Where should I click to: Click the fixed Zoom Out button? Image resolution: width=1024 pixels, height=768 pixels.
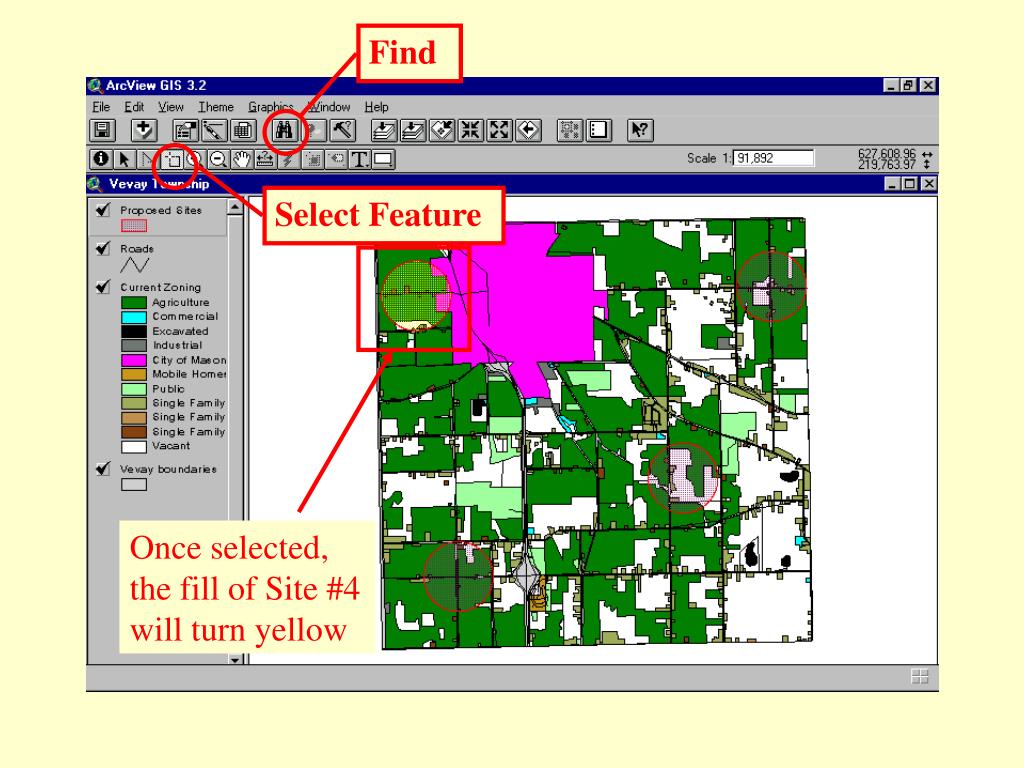click(499, 130)
